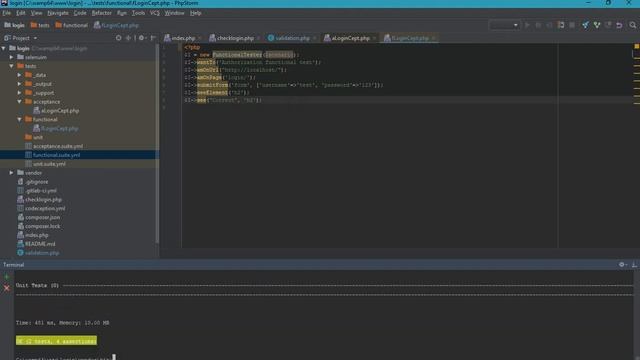The image size is (640, 360).
Task: Open the Refactor menu
Action: click(101, 13)
